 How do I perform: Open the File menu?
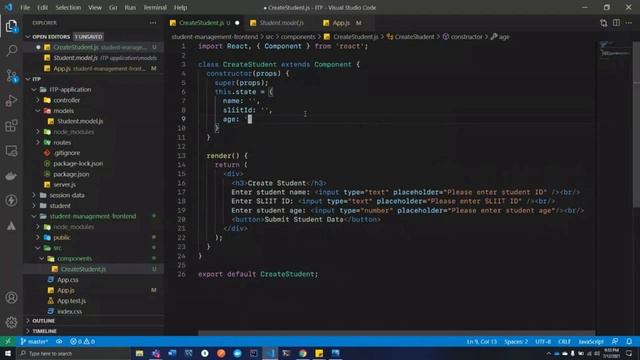point(25,7)
